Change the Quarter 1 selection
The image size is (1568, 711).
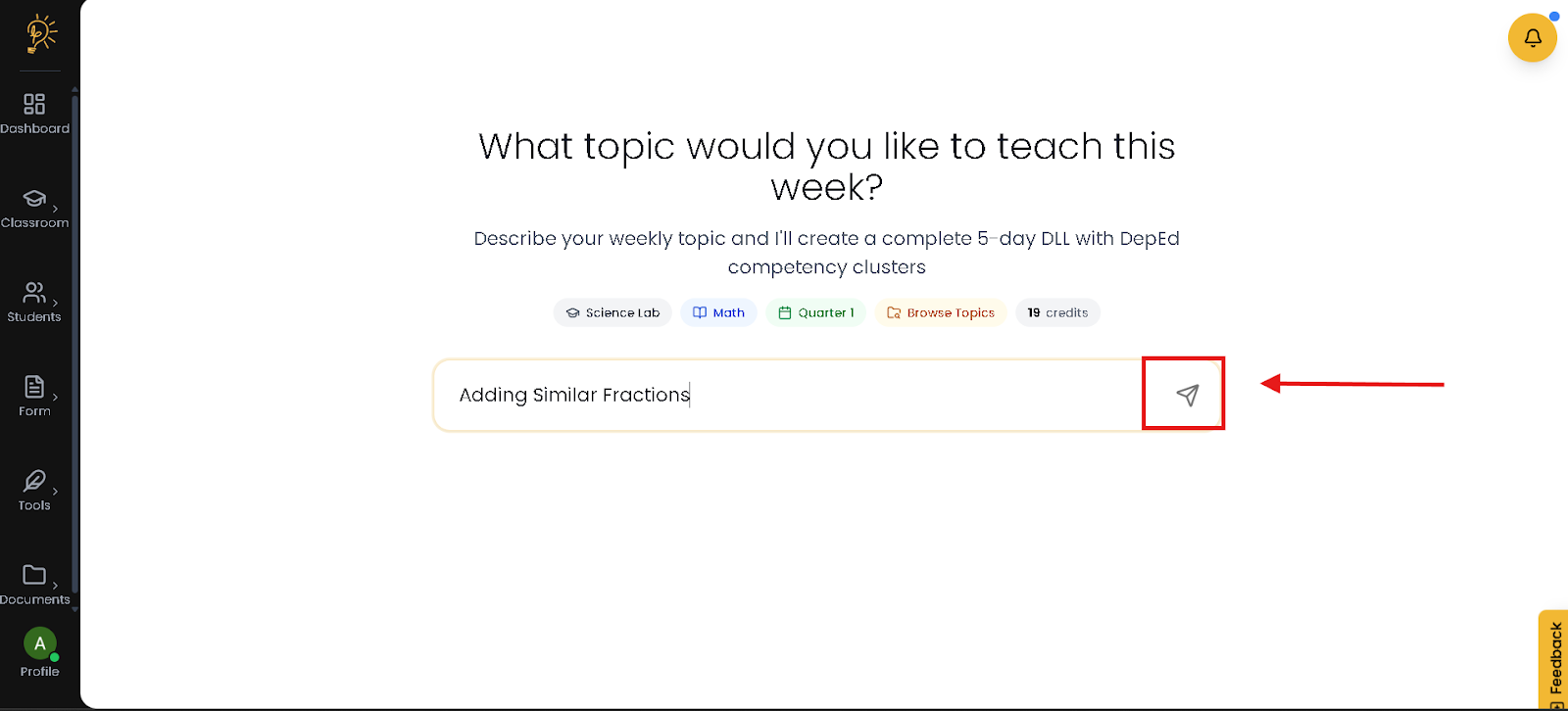click(815, 313)
